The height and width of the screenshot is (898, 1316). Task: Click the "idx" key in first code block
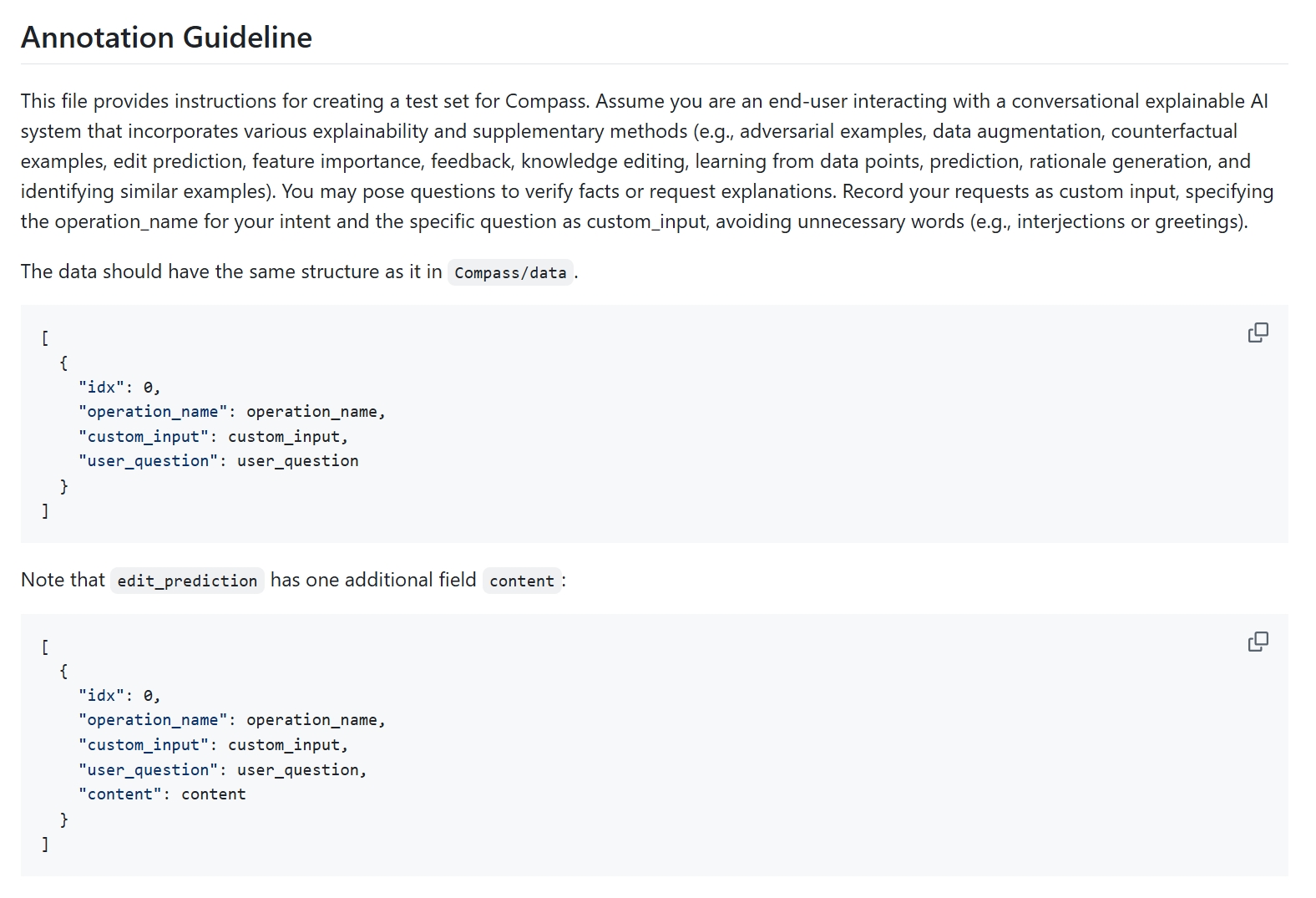101,387
